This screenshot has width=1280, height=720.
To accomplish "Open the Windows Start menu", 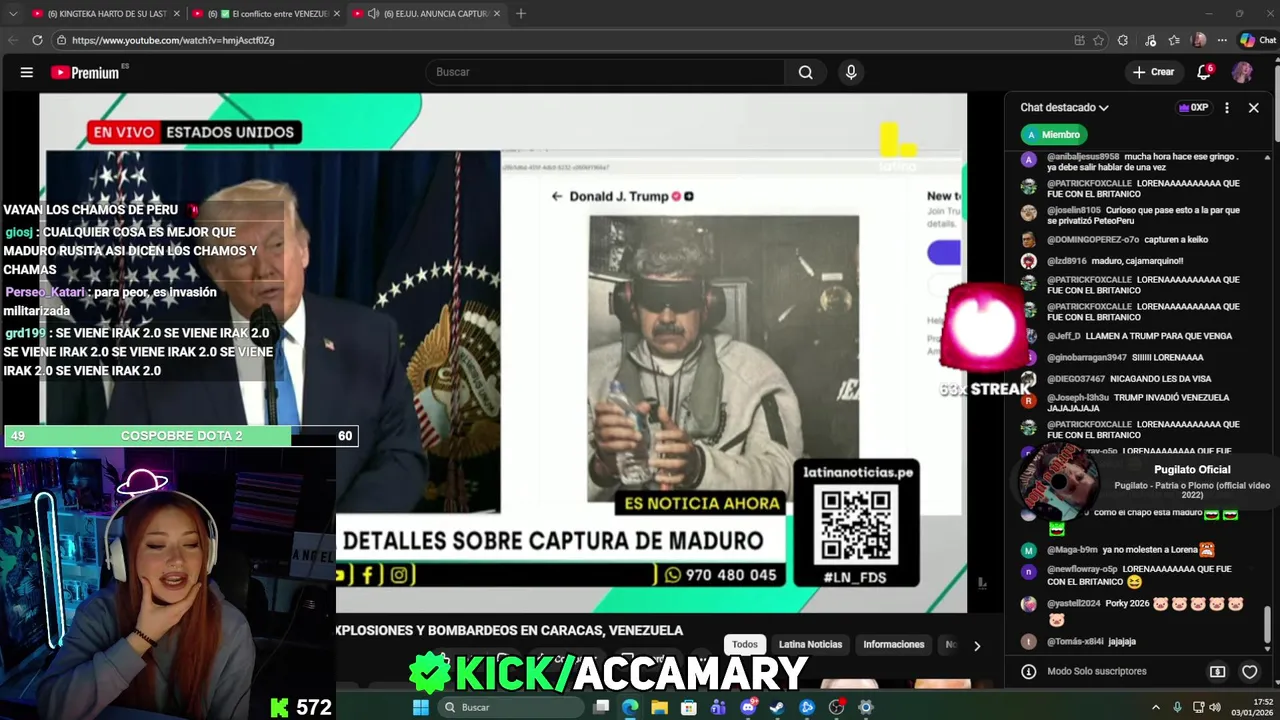I will click(x=421, y=707).
